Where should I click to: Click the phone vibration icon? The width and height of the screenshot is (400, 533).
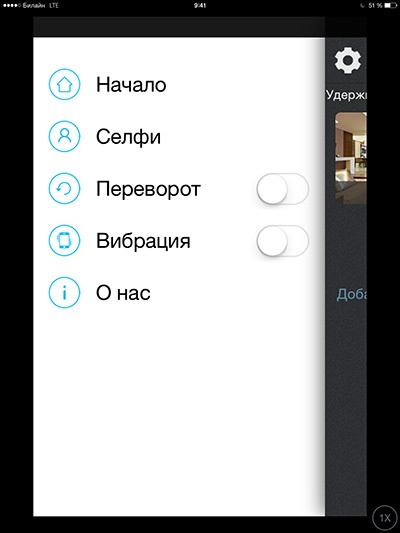(x=64, y=240)
